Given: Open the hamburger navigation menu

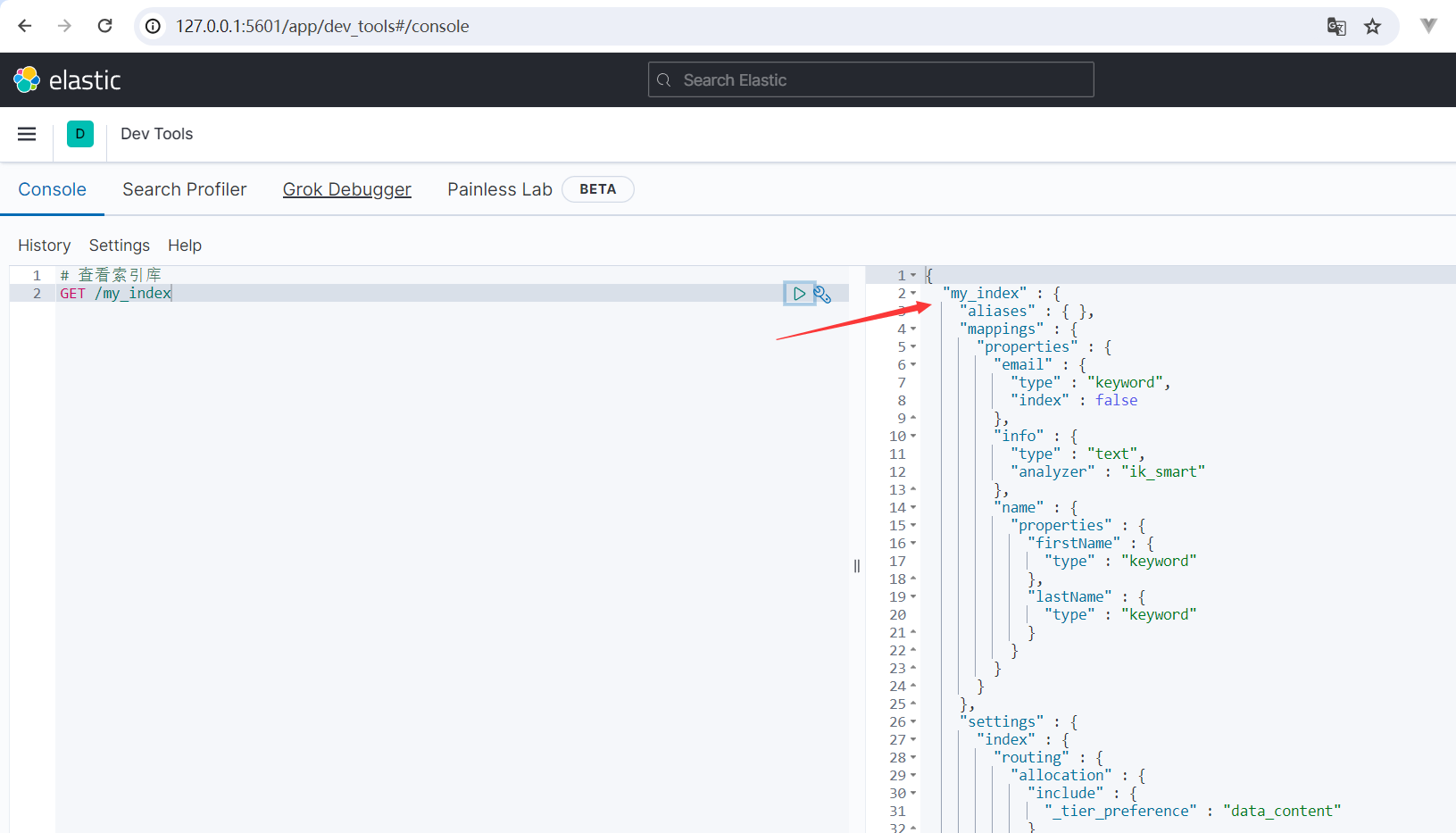Looking at the screenshot, I should click(x=27, y=134).
